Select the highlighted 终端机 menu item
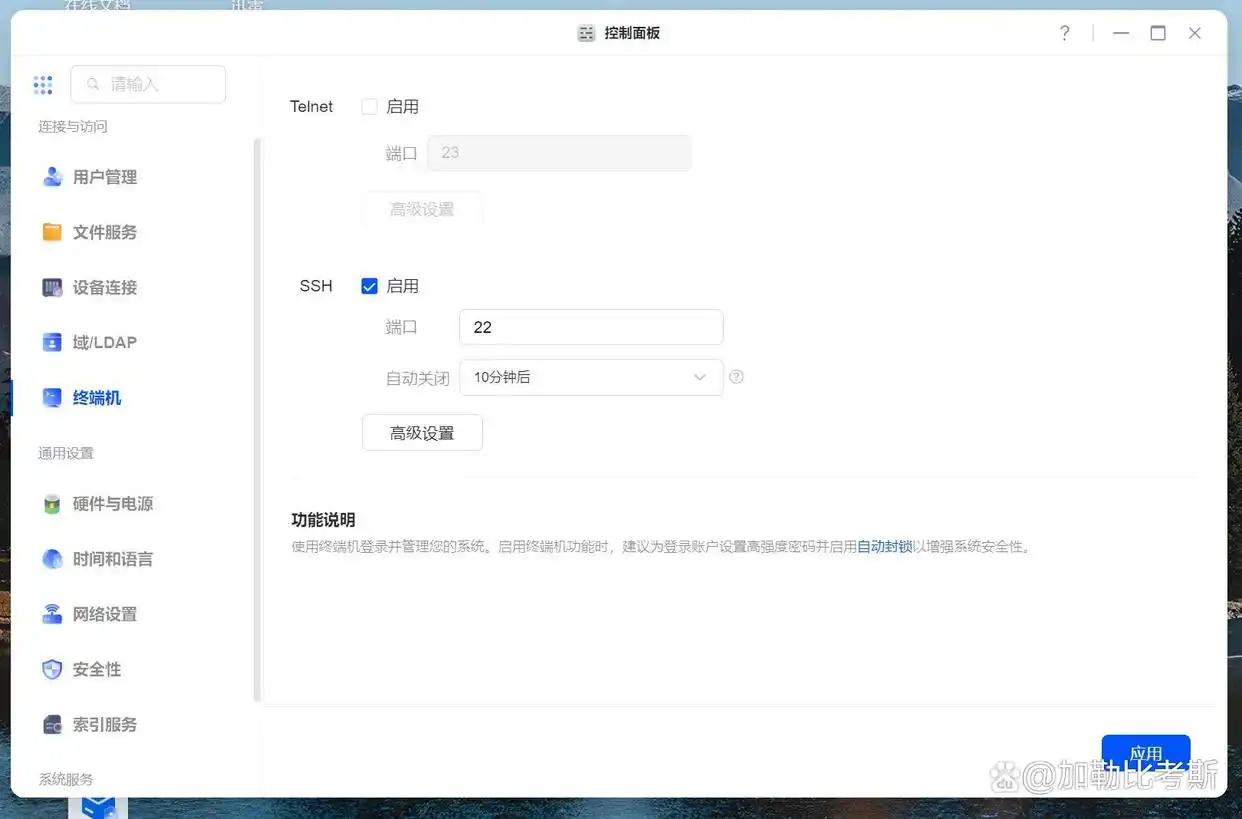The height and width of the screenshot is (819, 1242). tap(97, 397)
